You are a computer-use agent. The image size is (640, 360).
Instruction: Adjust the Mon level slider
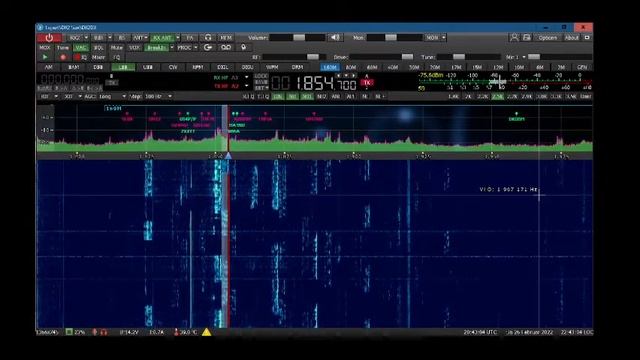click(x=394, y=38)
